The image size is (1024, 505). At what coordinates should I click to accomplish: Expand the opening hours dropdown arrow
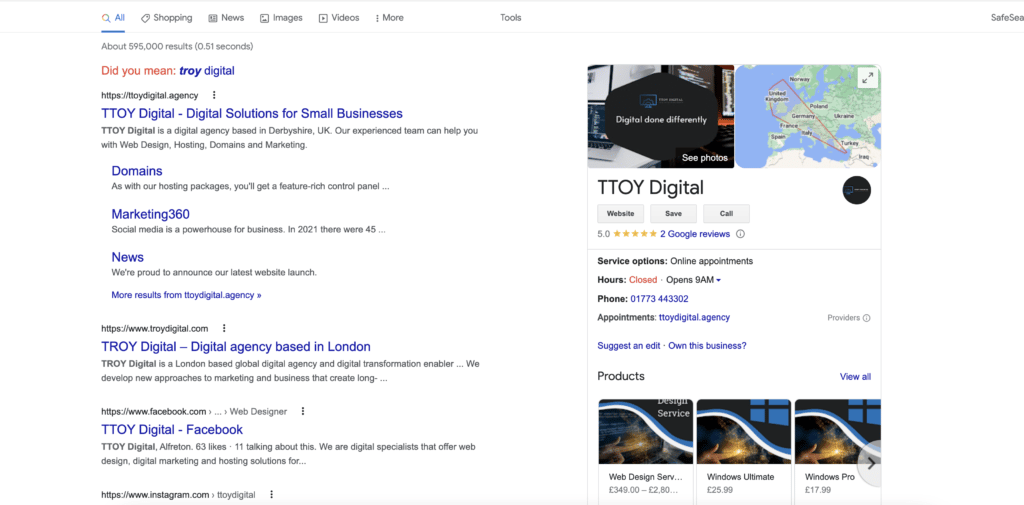tap(718, 280)
